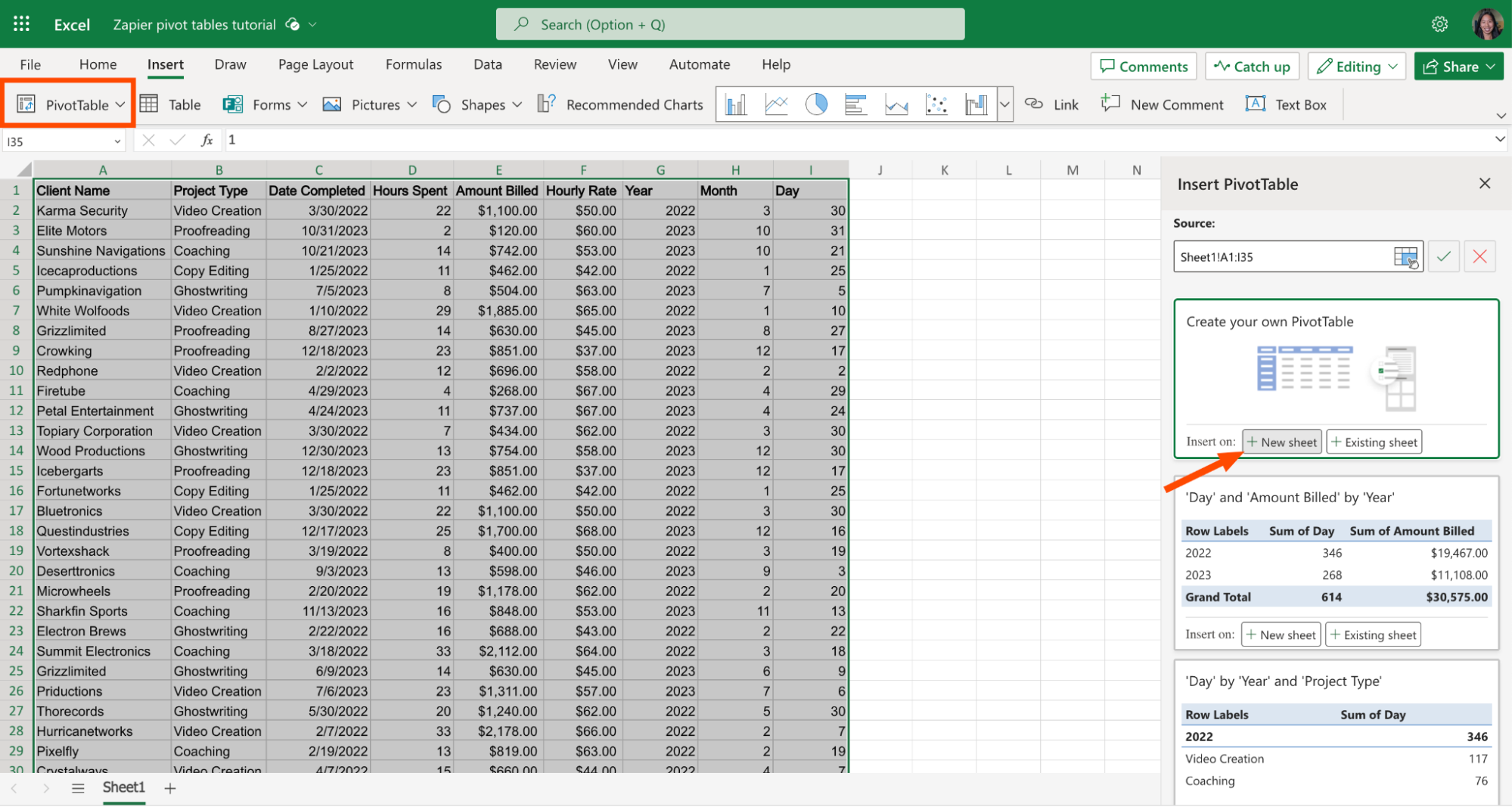This screenshot has width=1512, height=810.
Task: Click the range selector icon in Source
Action: [x=1406, y=257]
